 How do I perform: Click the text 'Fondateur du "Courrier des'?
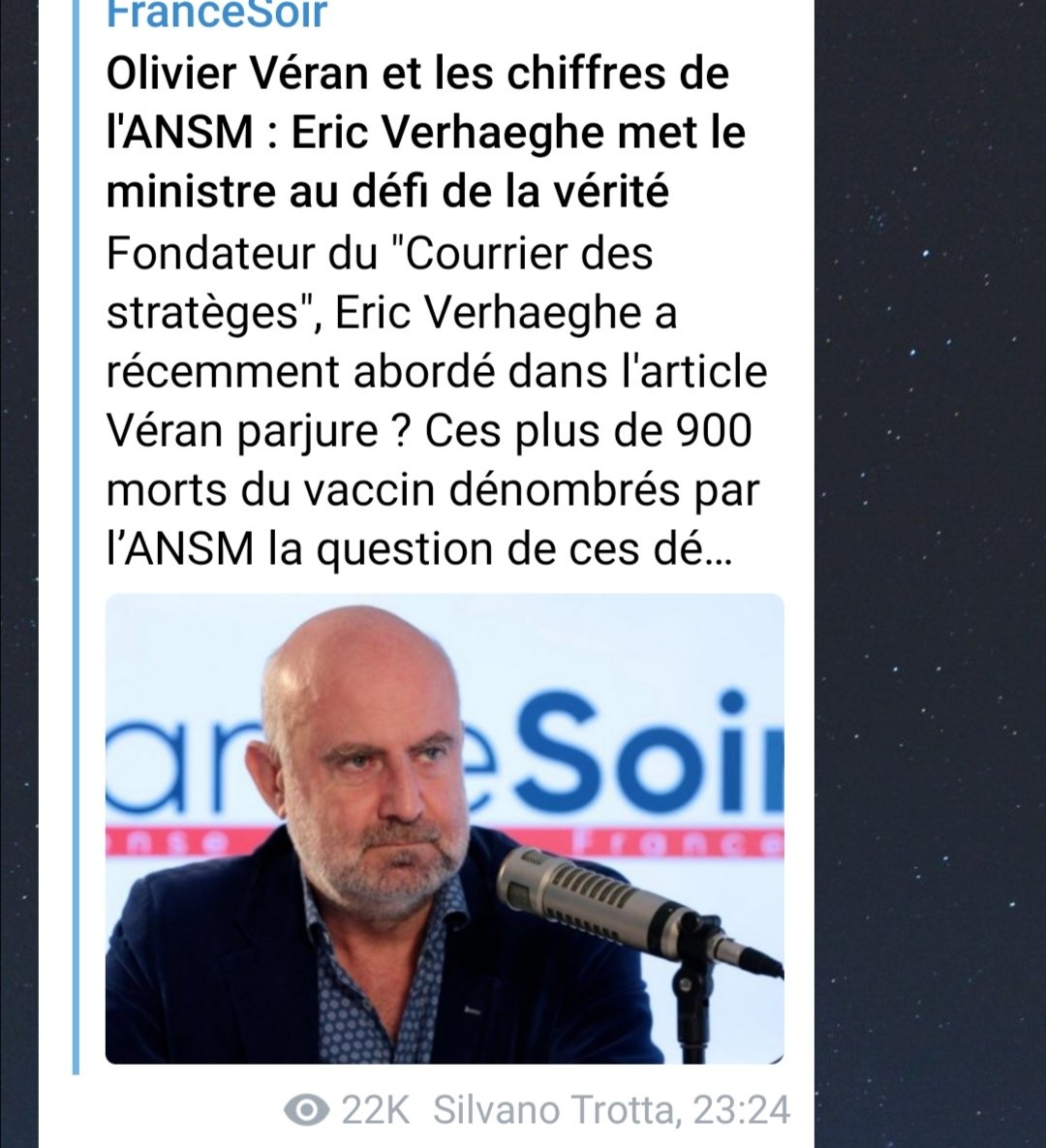pyautogui.click(x=379, y=253)
